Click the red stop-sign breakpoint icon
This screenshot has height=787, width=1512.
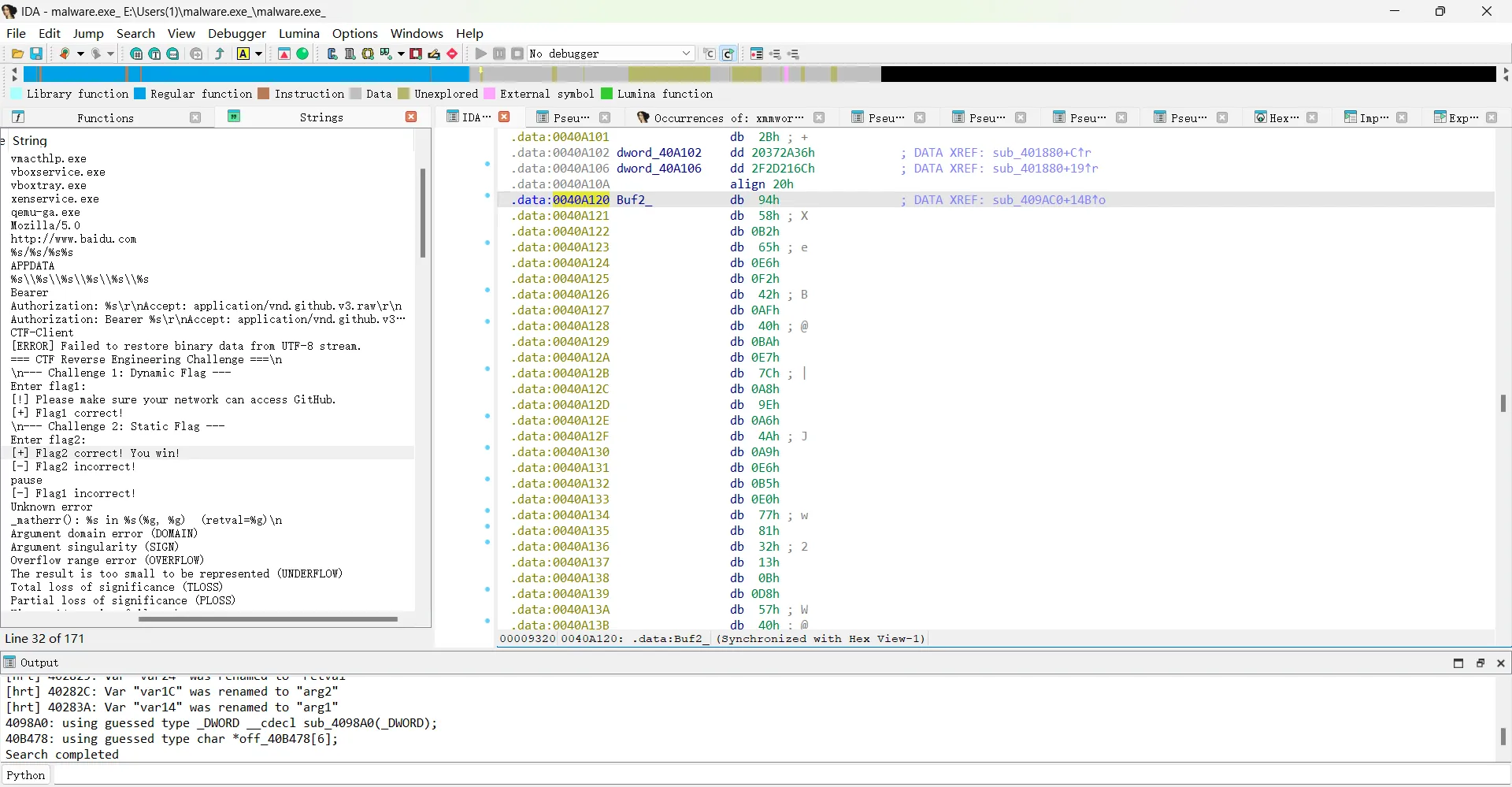pos(452,54)
